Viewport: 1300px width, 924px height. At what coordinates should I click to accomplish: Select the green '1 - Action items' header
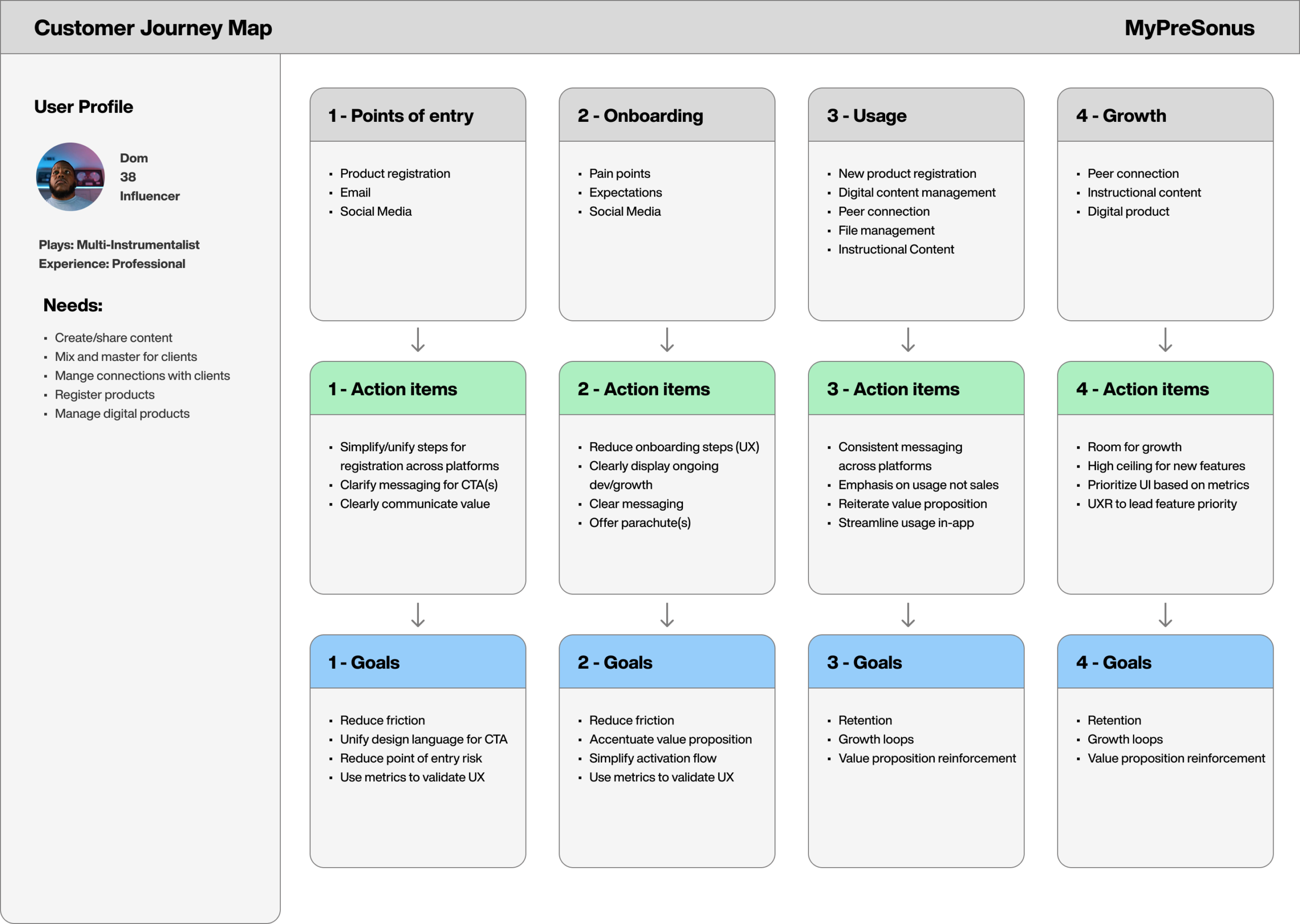point(417,389)
